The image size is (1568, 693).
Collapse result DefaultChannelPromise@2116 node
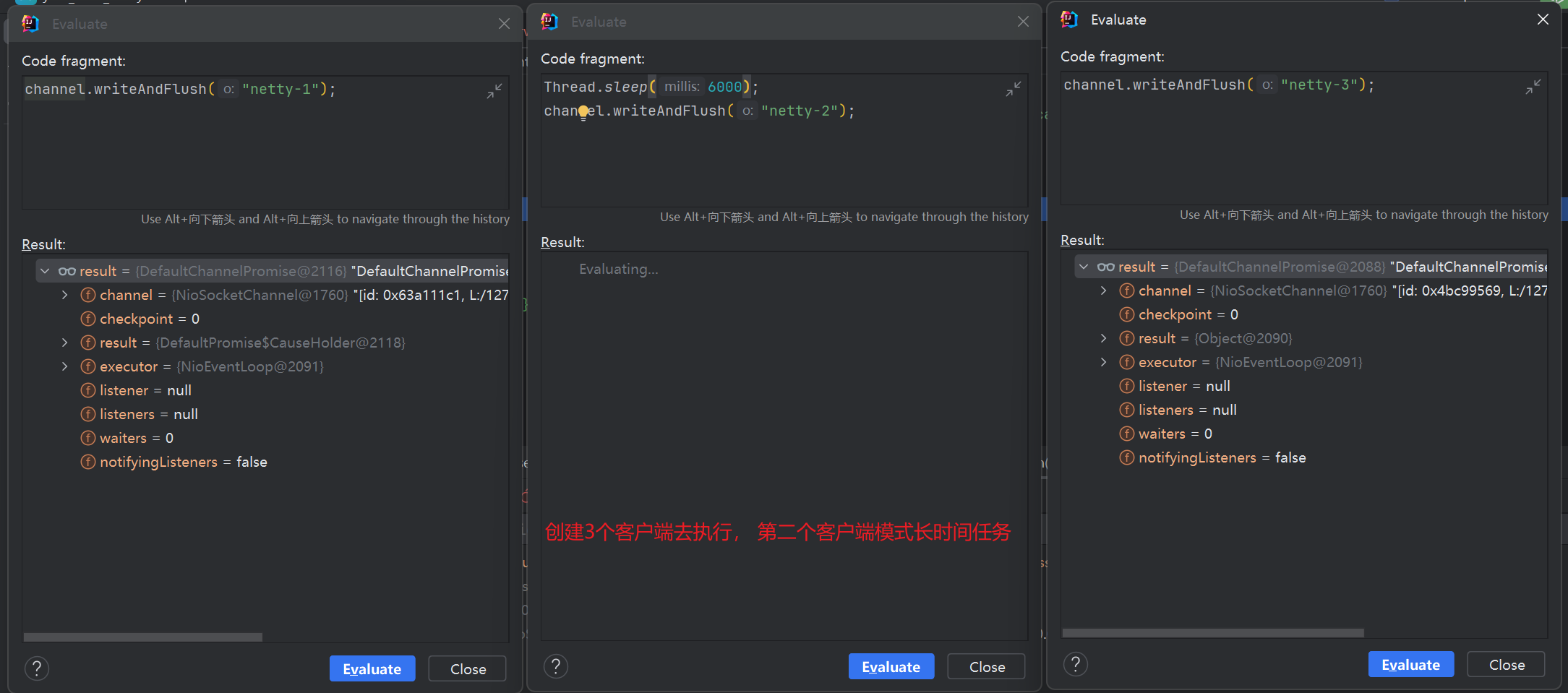point(45,271)
